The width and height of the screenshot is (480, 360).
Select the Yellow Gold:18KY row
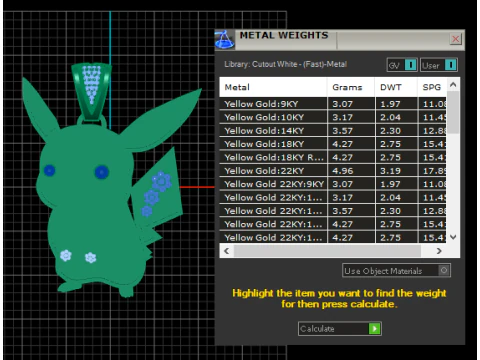(x=333, y=144)
